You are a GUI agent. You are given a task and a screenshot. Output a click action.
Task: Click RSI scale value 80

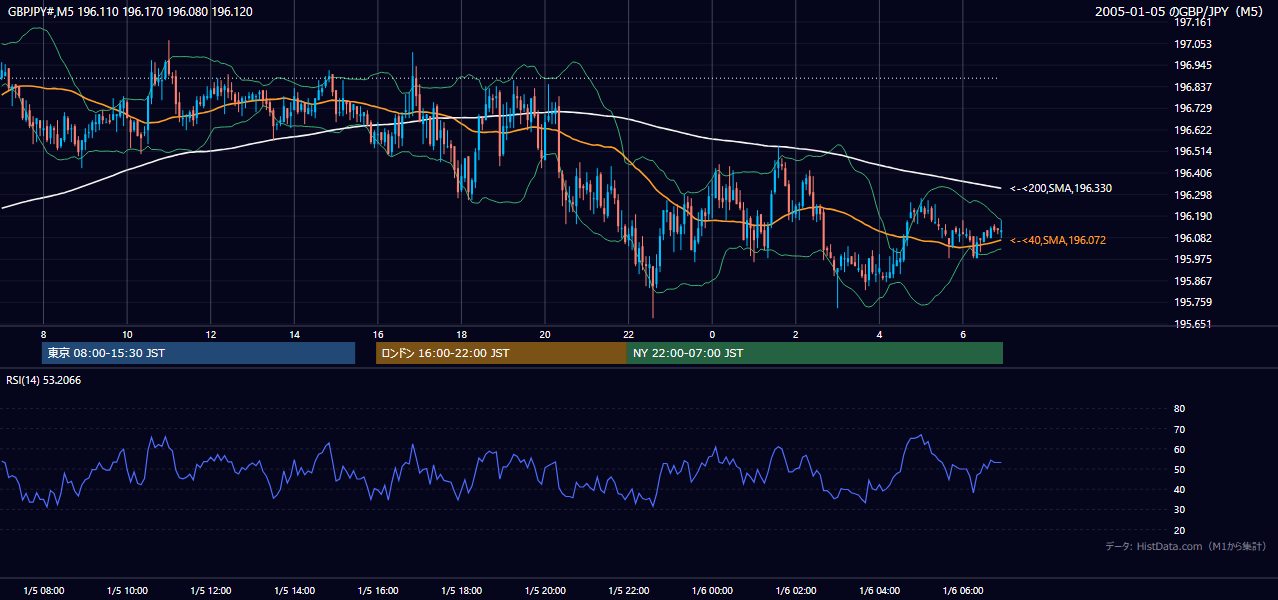pos(1179,409)
